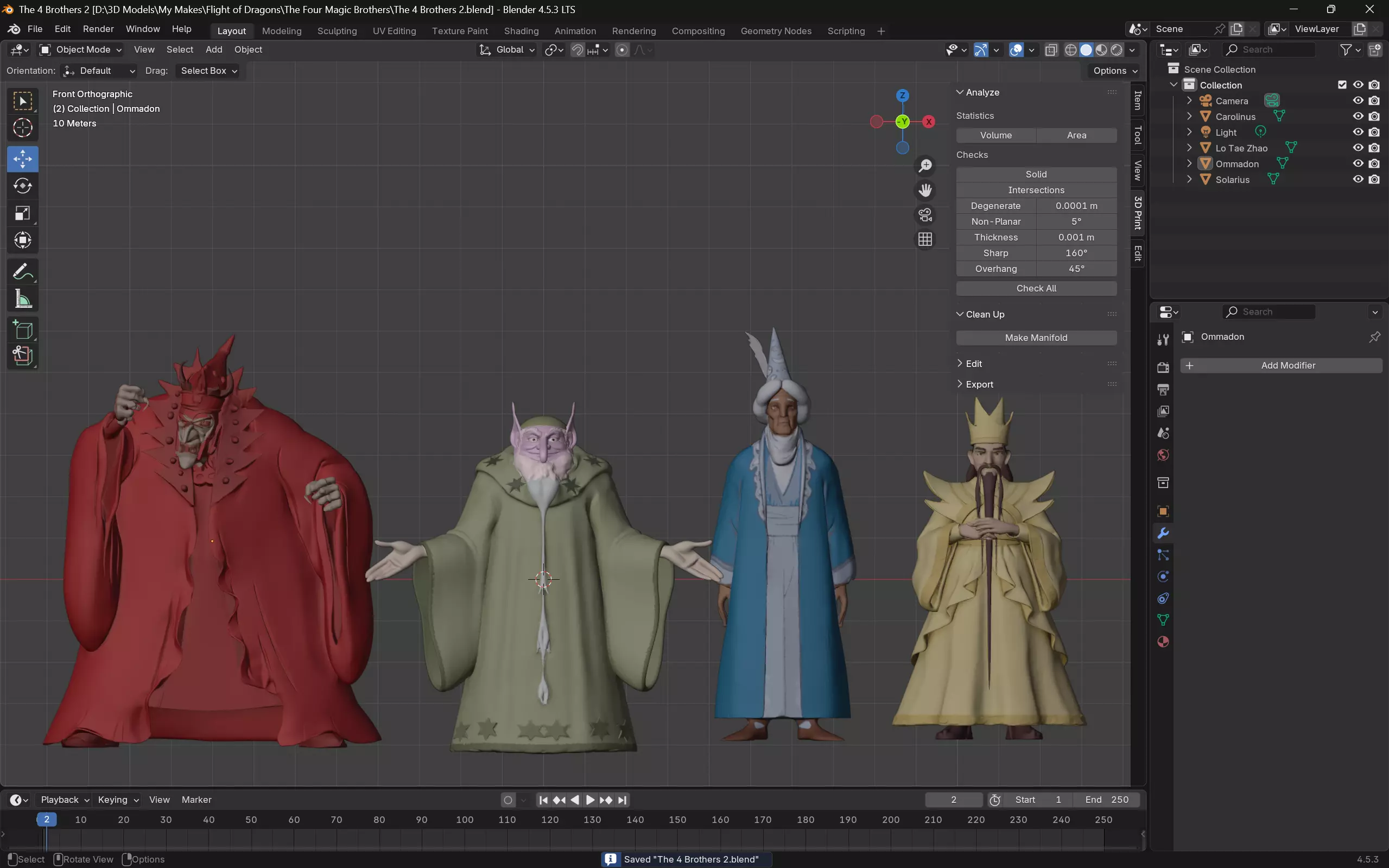Select the Select Box tool icon

(22, 101)
